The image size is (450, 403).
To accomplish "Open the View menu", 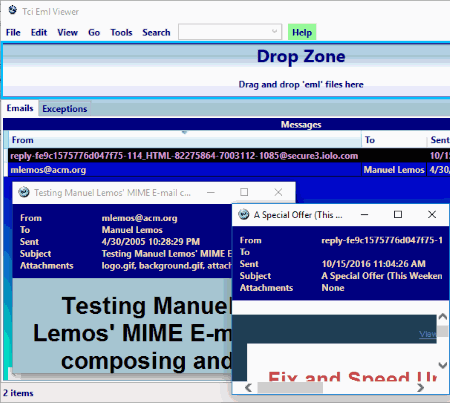I will click(x=67, y=33).
